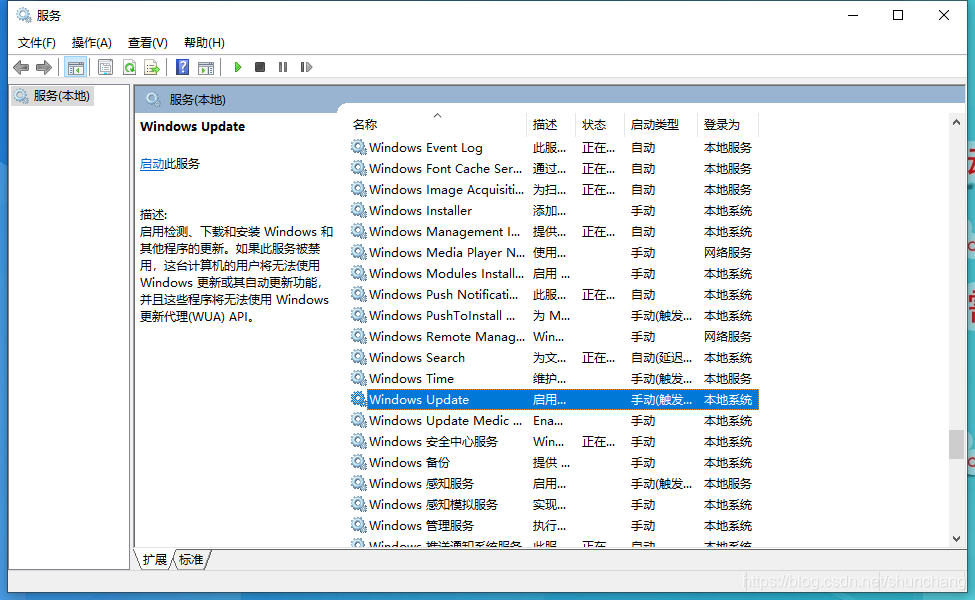Toggle show/hide console tree icon
The image size is (975, 600).
76,67
